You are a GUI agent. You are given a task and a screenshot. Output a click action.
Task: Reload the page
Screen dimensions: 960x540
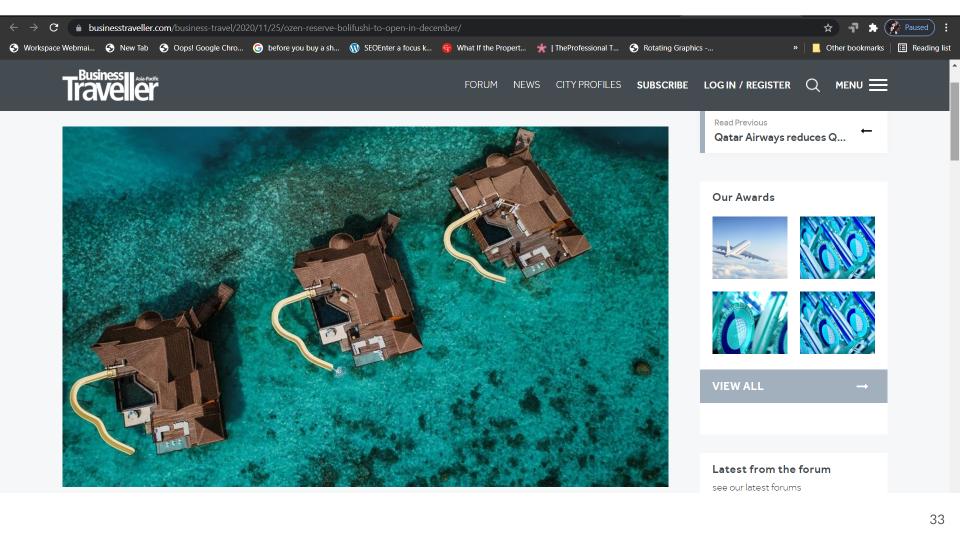[53, 28]
